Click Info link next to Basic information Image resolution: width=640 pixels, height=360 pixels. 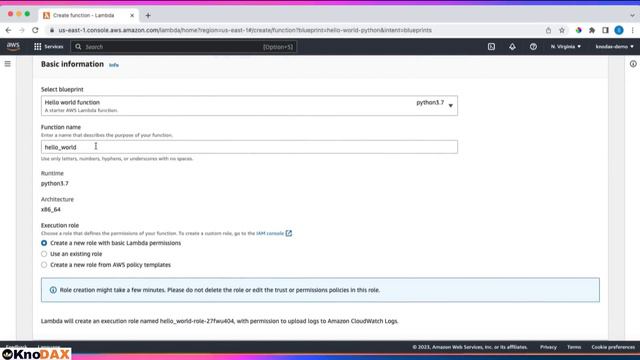113,65
